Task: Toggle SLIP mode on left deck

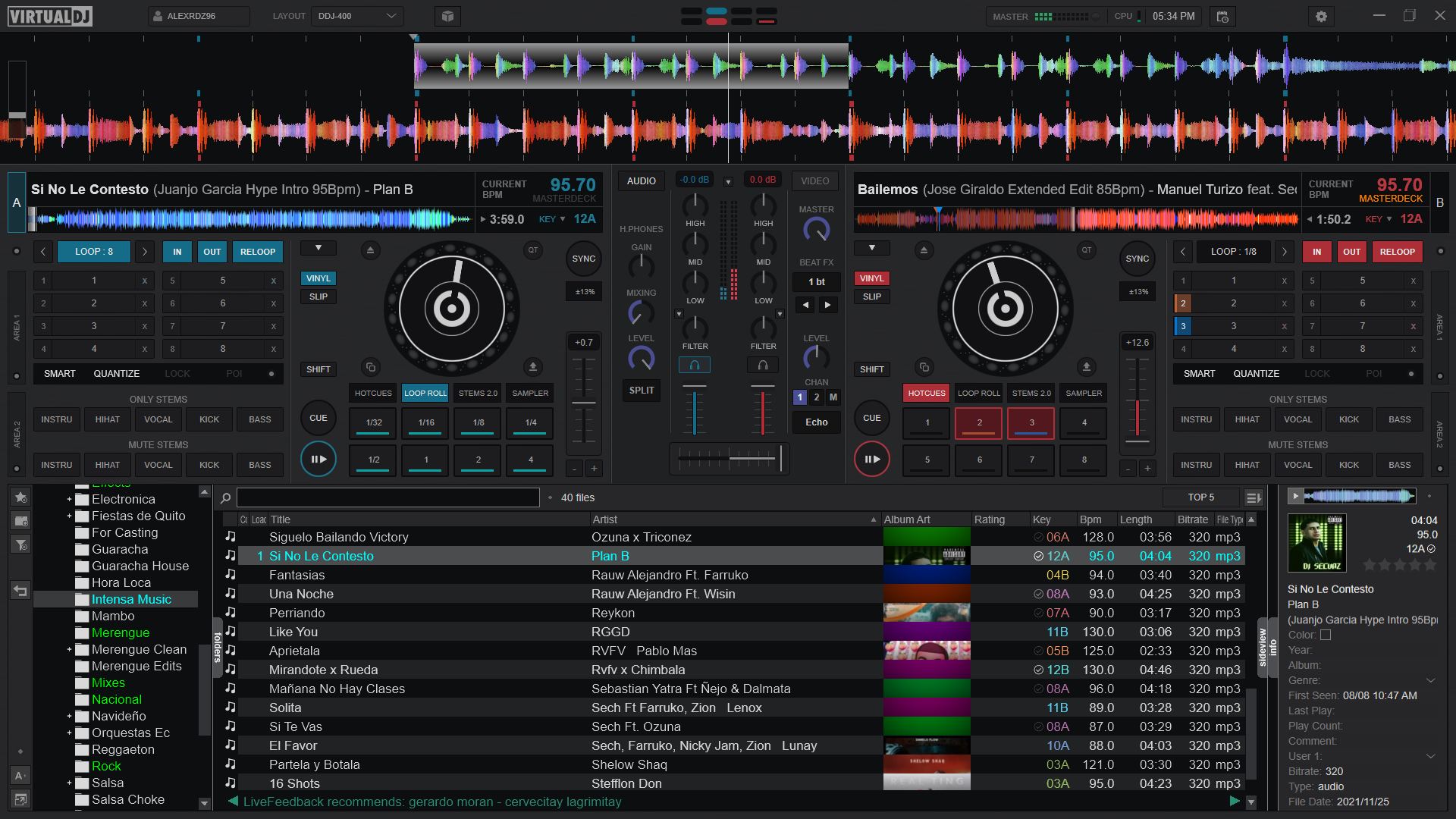Action: pos(318,297)
